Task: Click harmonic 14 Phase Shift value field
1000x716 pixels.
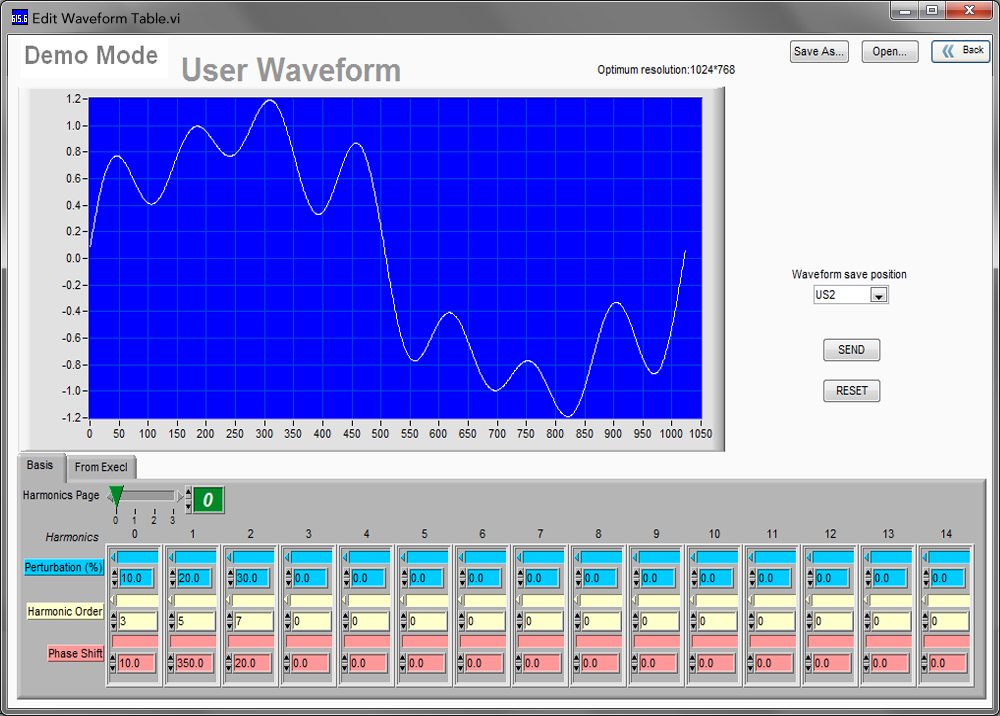Action: pyautogui.click(x=949, y=663)
